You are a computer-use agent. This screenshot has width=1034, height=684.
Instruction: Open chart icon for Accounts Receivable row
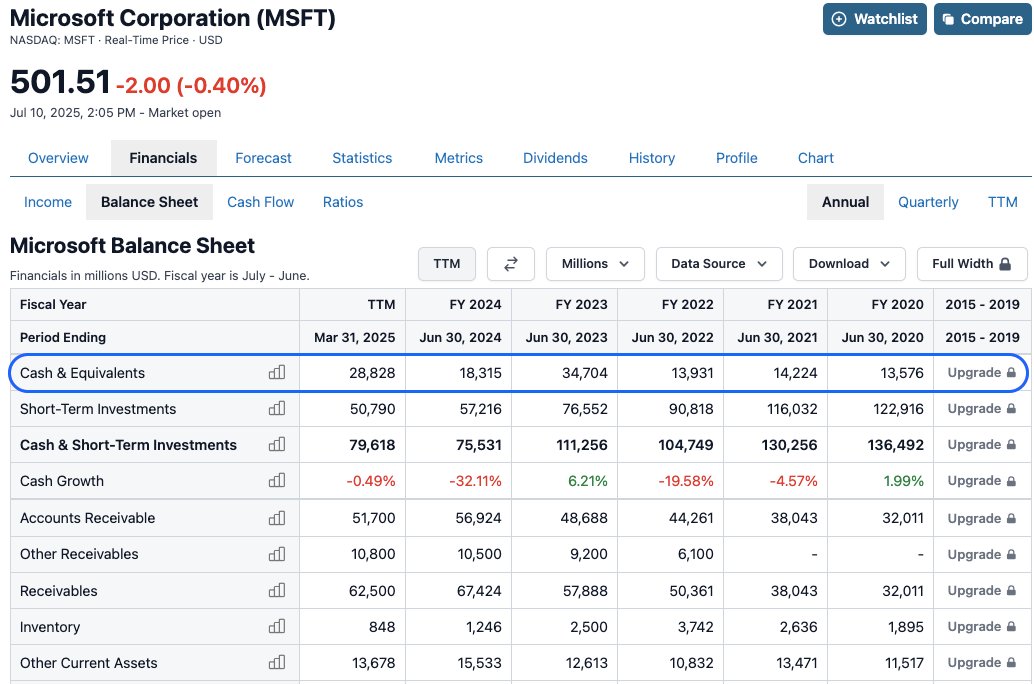coord(277,518)
